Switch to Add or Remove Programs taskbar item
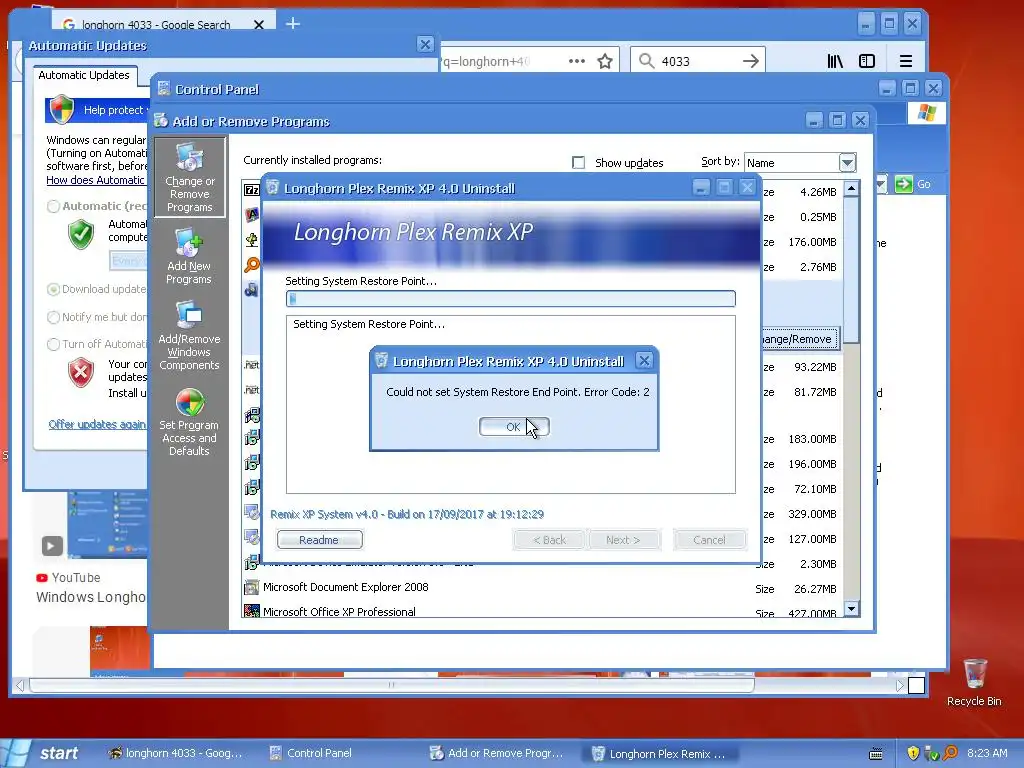Image resolution: width=1024 pixels, height=768 pixels. click(x=496, y=753)
